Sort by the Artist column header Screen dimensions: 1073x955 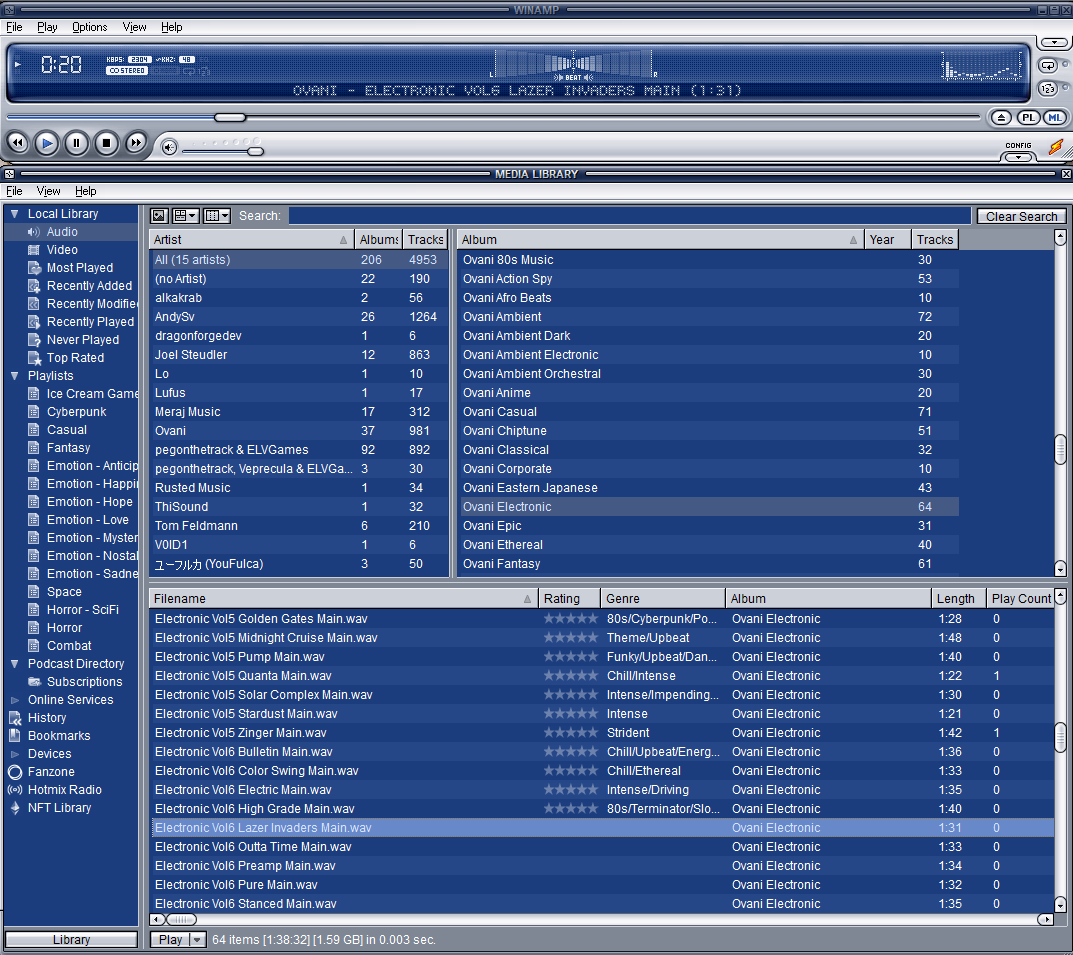(x=251, y=239)
